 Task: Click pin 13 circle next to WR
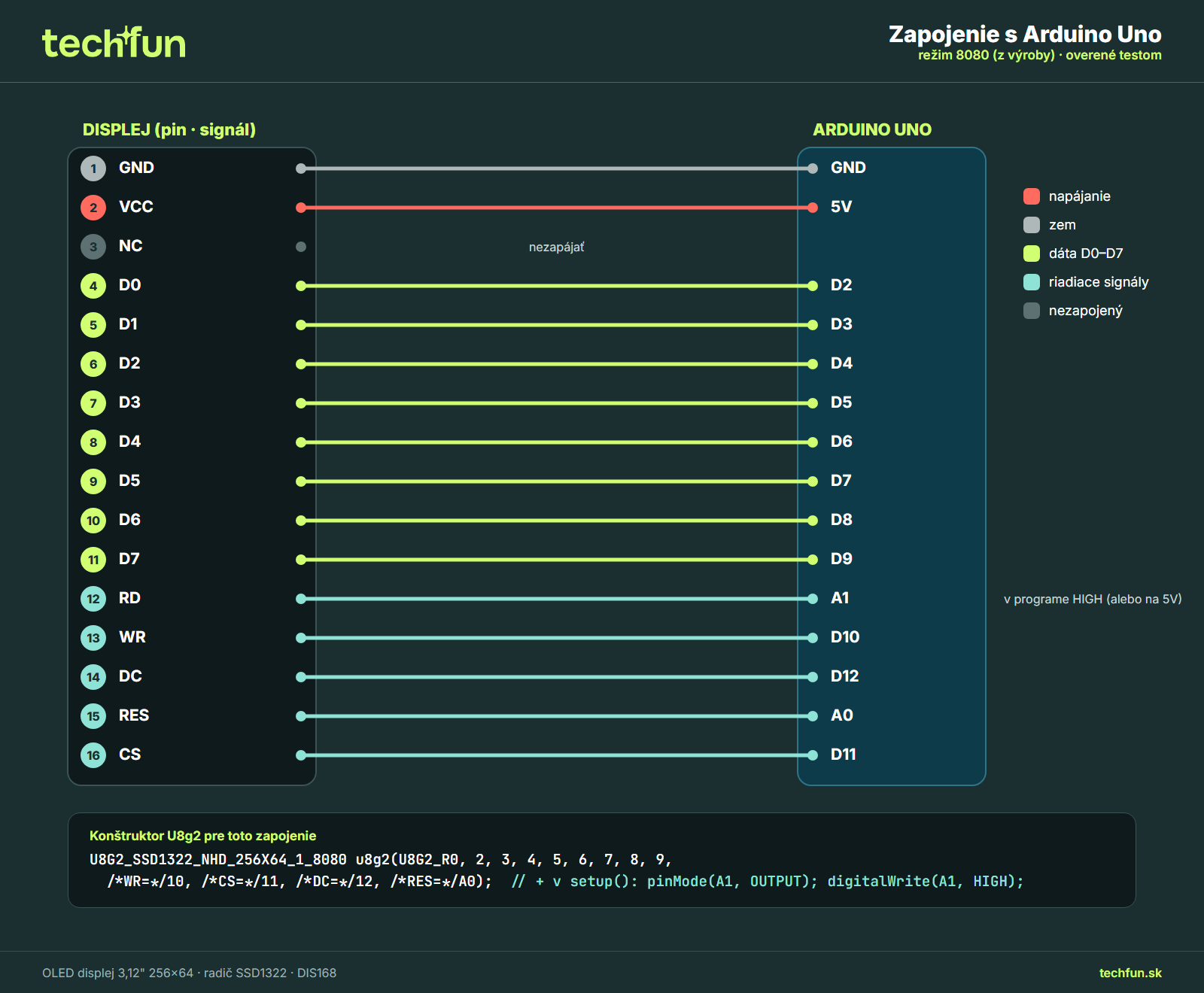[93, 638]
